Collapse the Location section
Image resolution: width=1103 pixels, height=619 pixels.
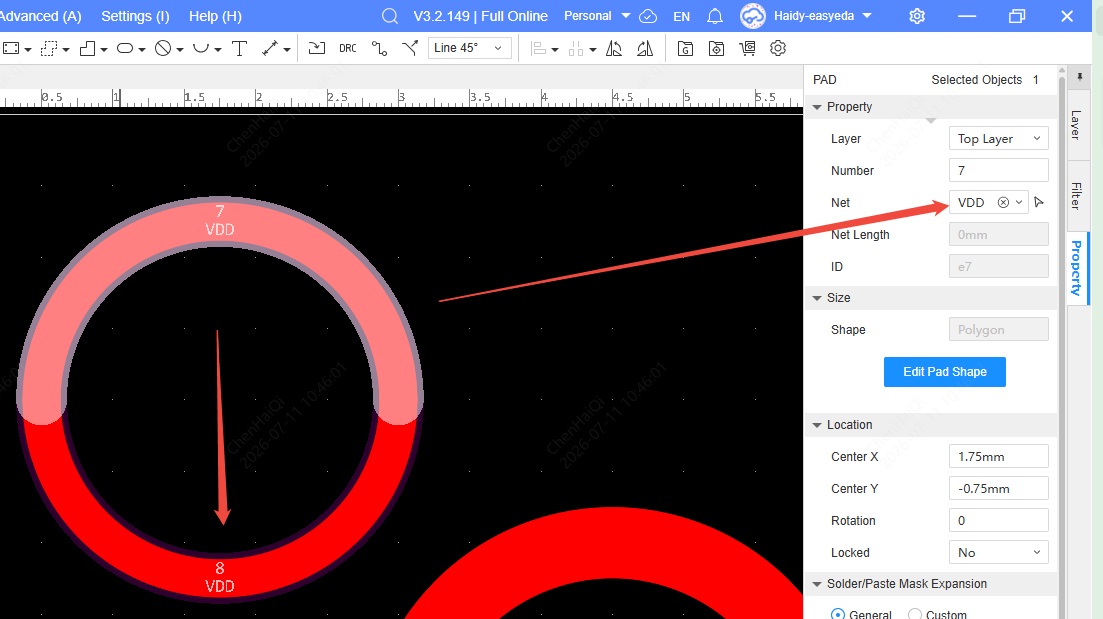[x=817, y=425]
